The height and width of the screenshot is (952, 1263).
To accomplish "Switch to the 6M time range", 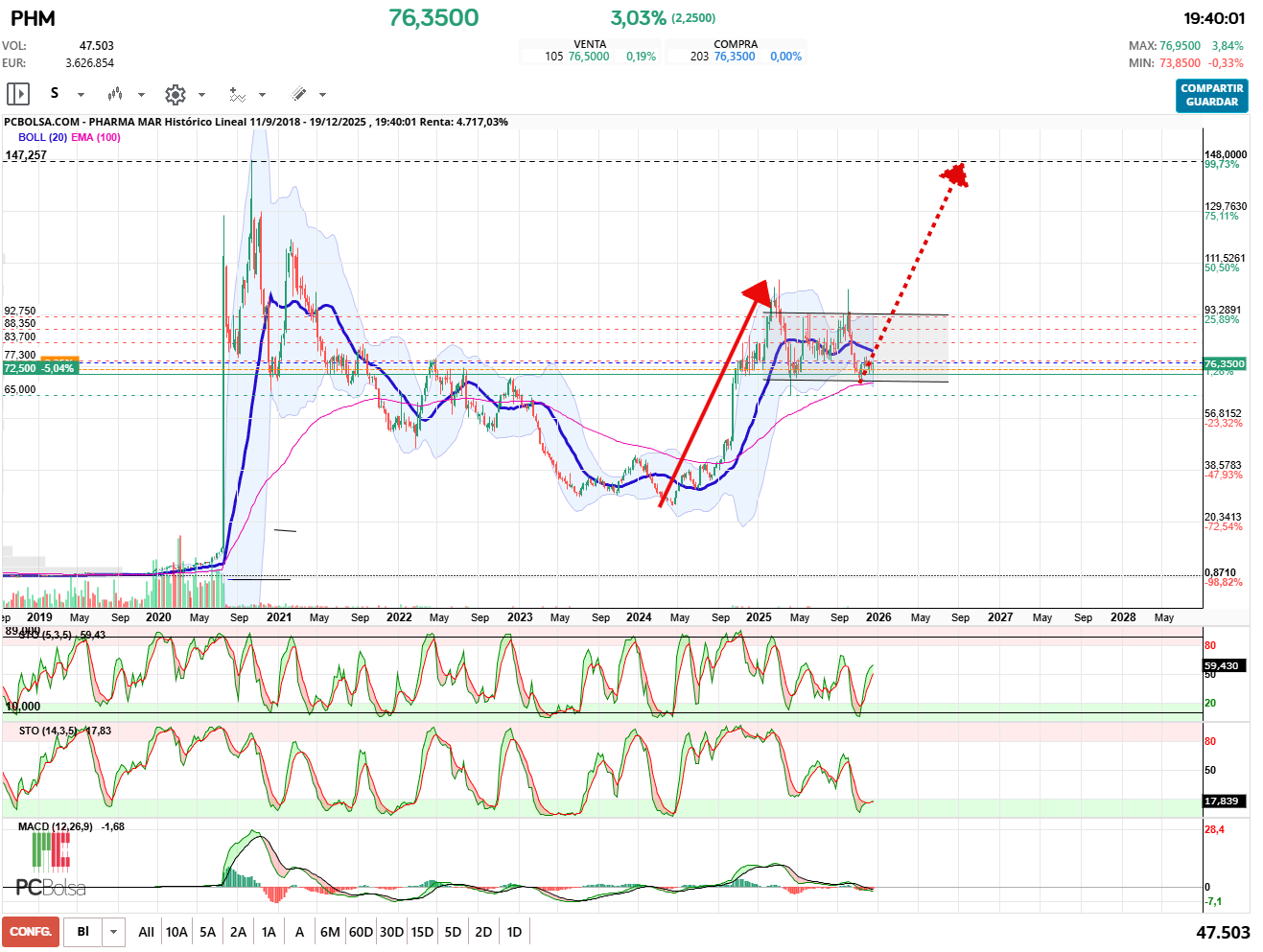I will click(x=330, y=932).
